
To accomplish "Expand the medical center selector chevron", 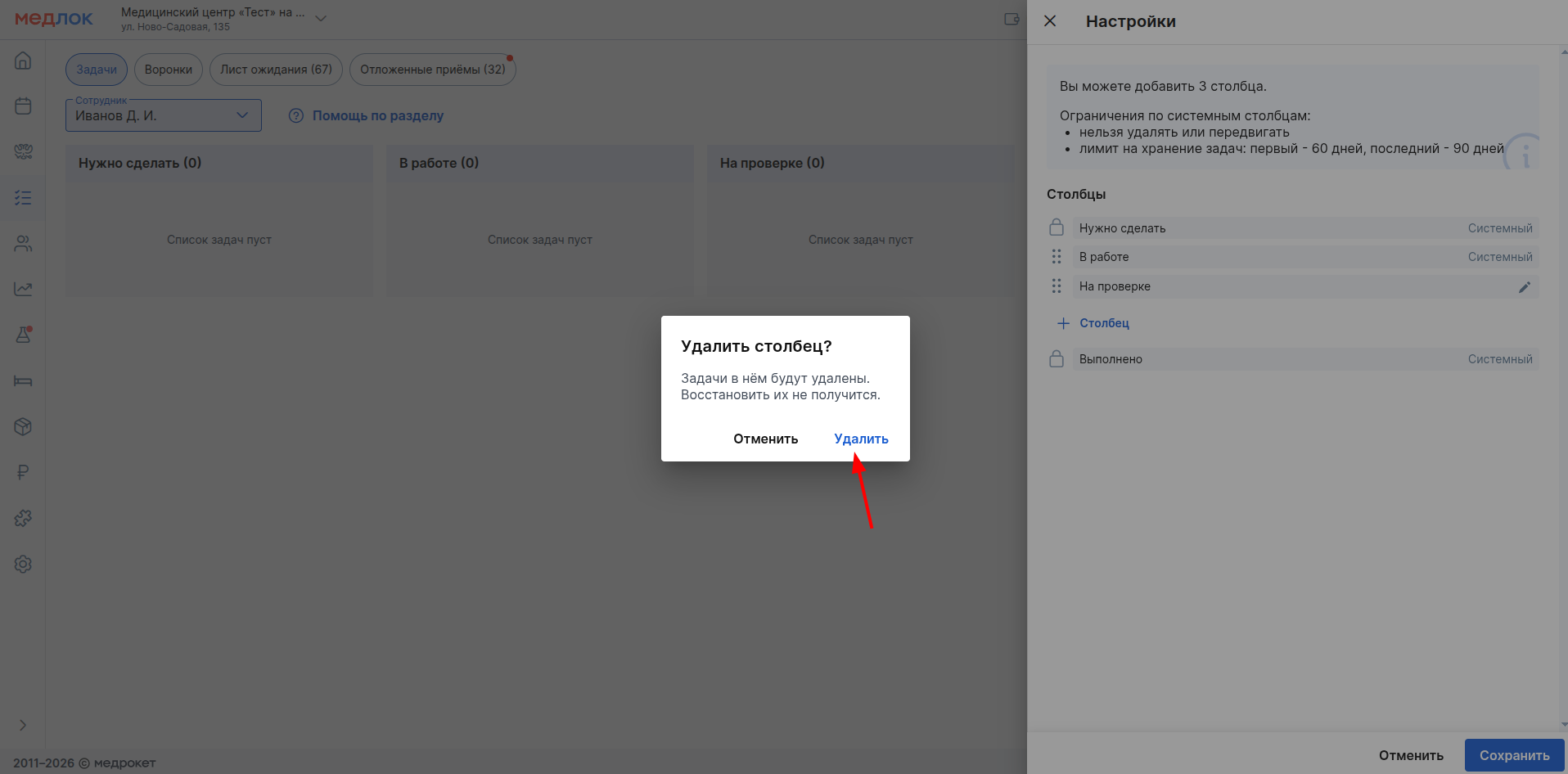I will pyautogui.click(x=321, y=18).
